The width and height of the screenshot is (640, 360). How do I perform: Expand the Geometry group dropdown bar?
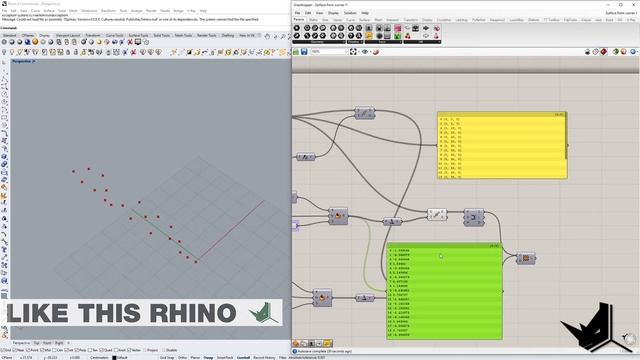coord(318,42)
